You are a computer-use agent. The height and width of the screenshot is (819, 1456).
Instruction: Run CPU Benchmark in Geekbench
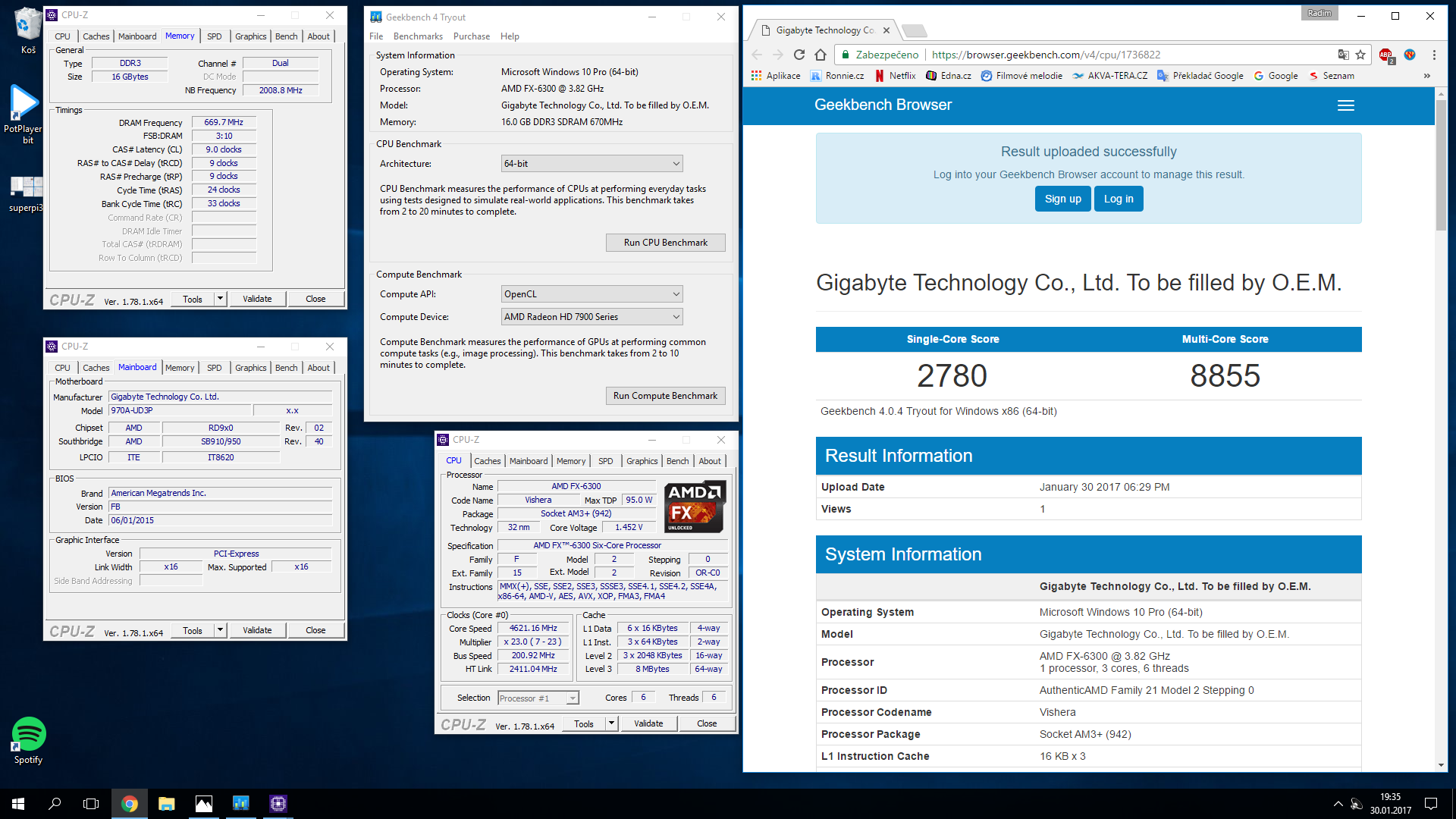point(665,243)
